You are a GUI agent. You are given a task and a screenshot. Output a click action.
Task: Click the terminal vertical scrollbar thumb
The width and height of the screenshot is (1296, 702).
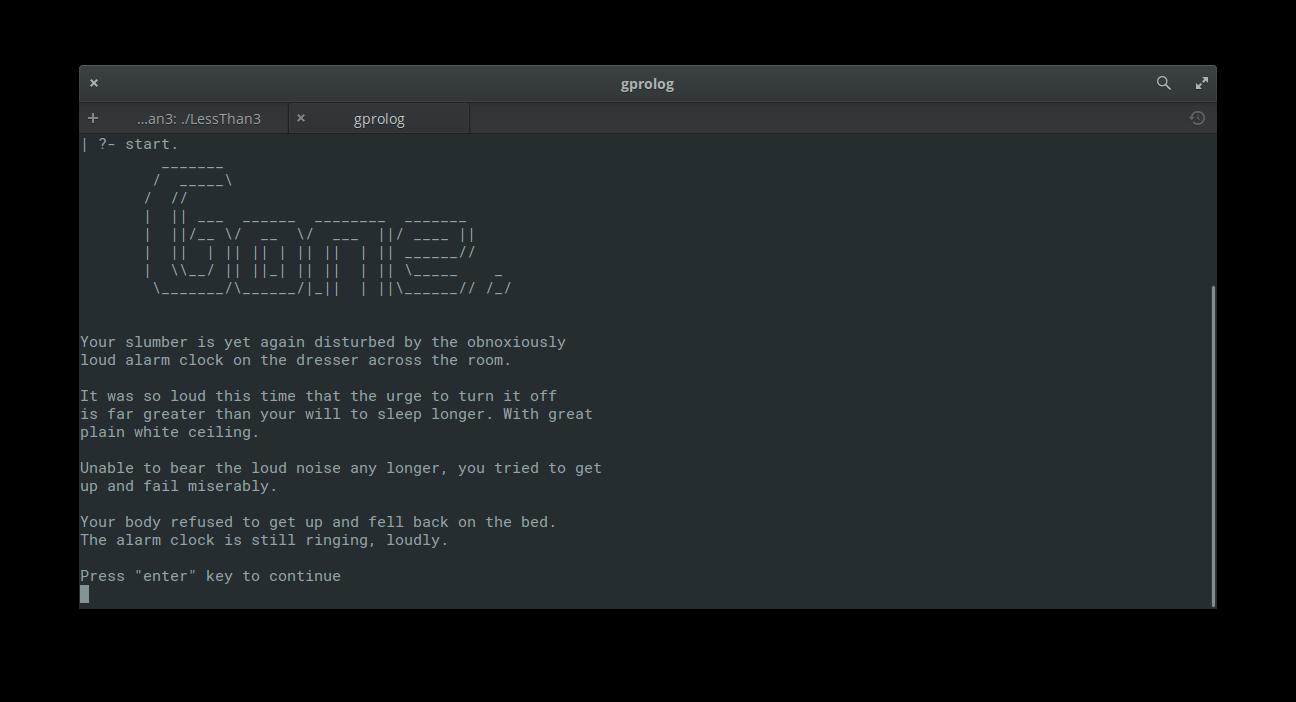pos(1213,446)
